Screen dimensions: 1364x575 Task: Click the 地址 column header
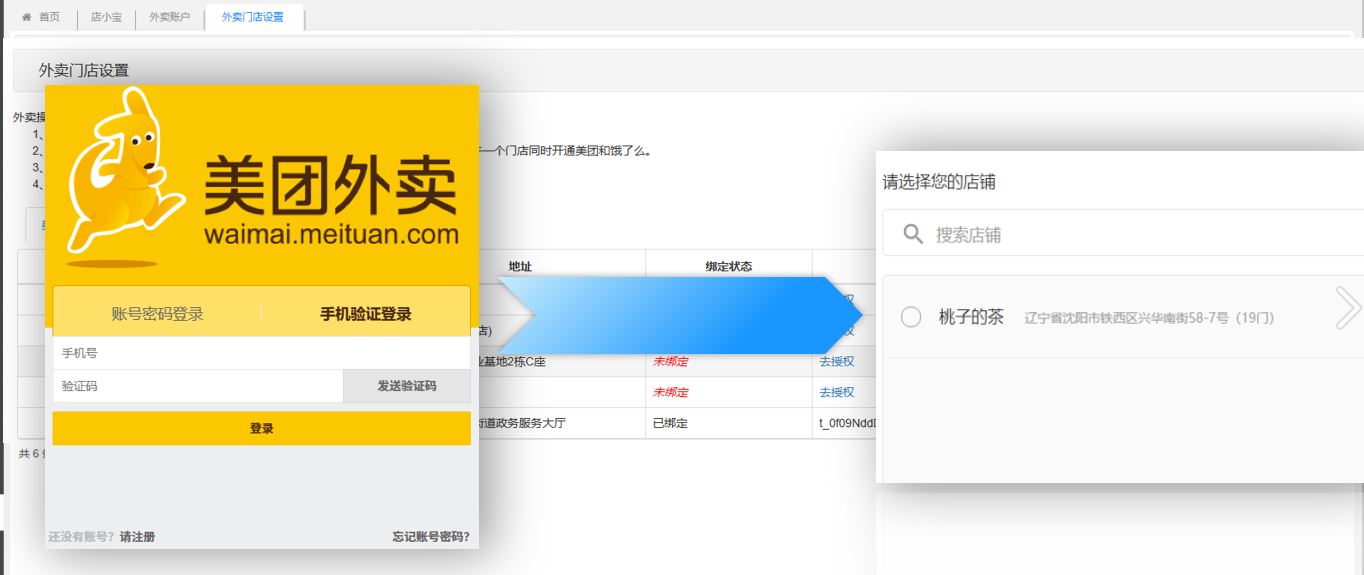tap(520, 266)
